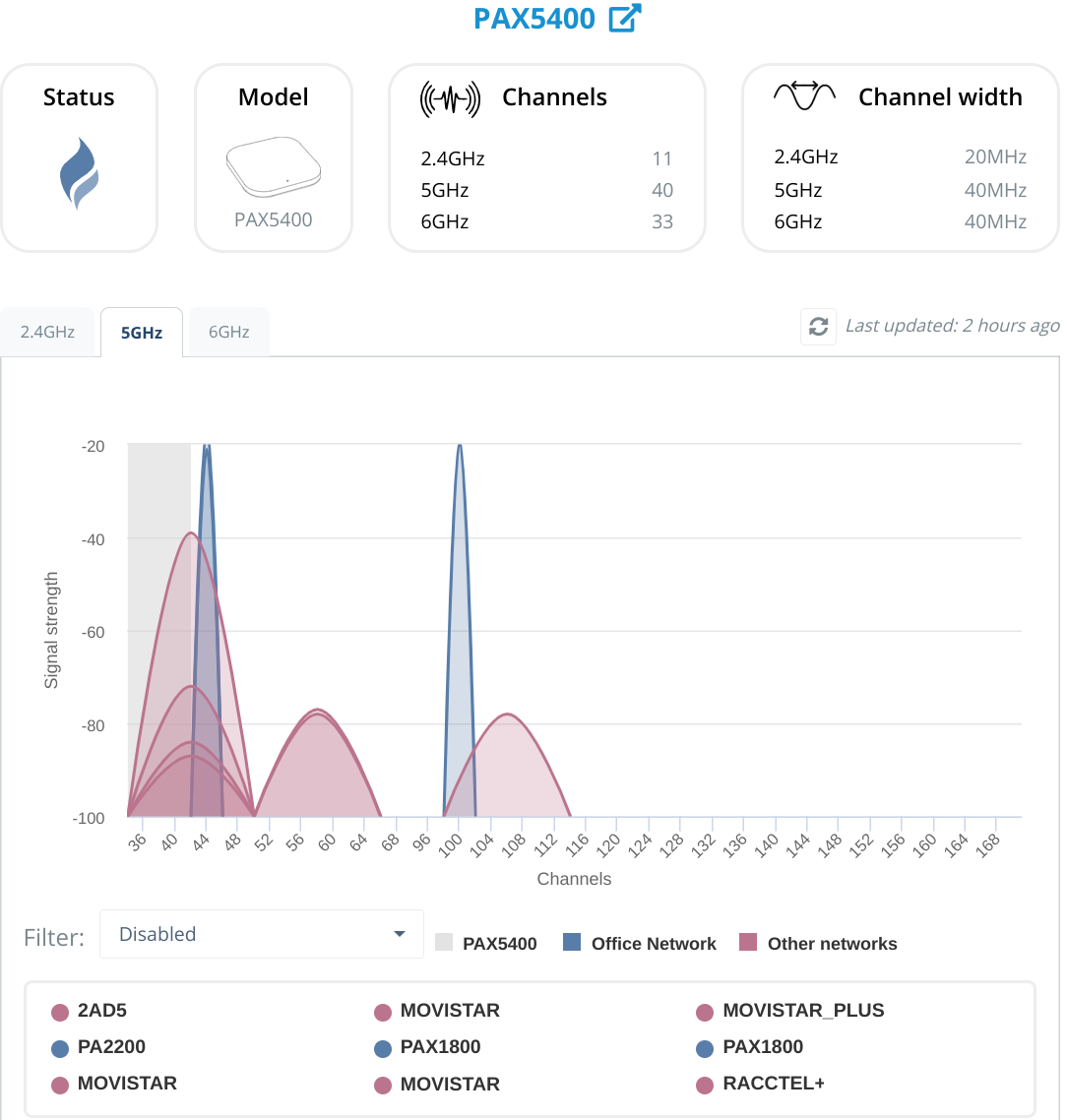Click the Last updated timestamp text

[953, 326]
